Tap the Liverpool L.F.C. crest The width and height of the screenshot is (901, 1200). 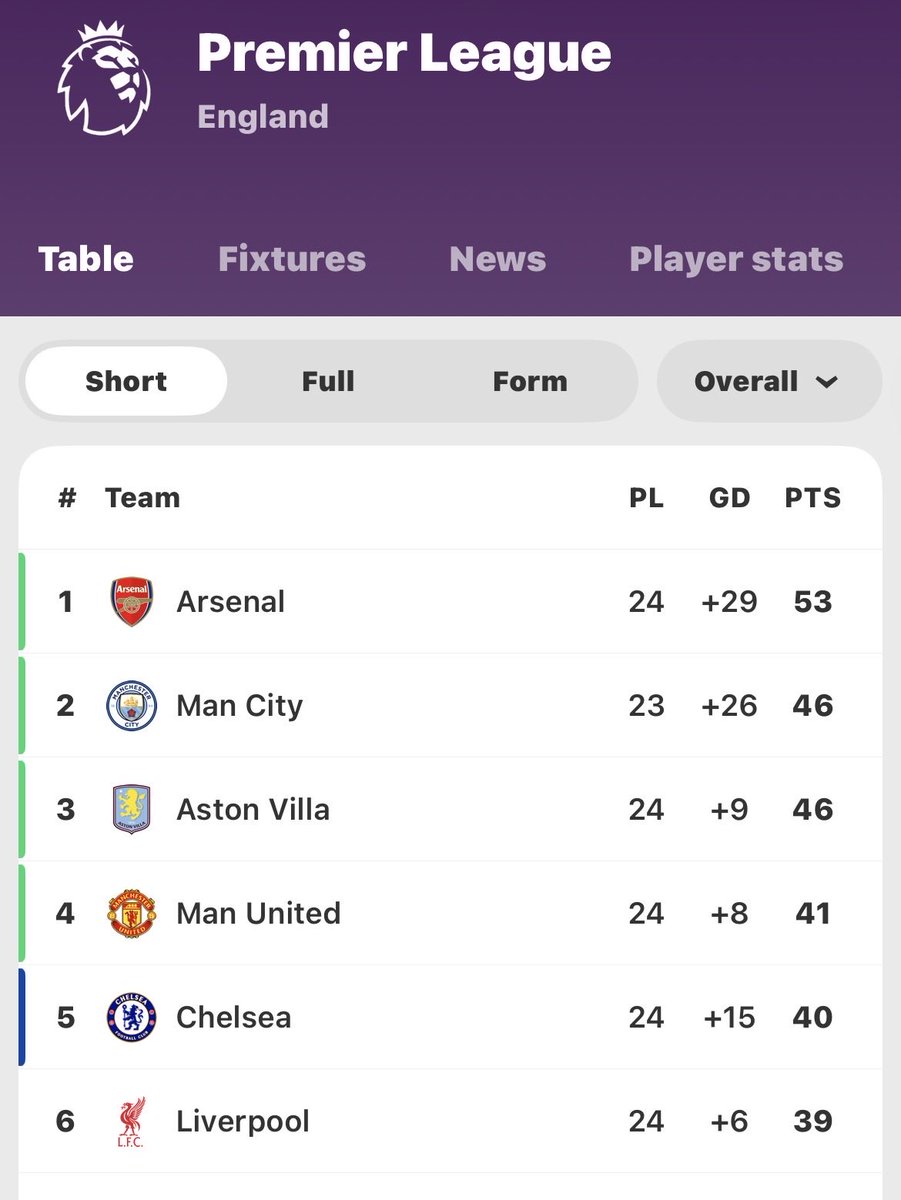coord(131,1122)
